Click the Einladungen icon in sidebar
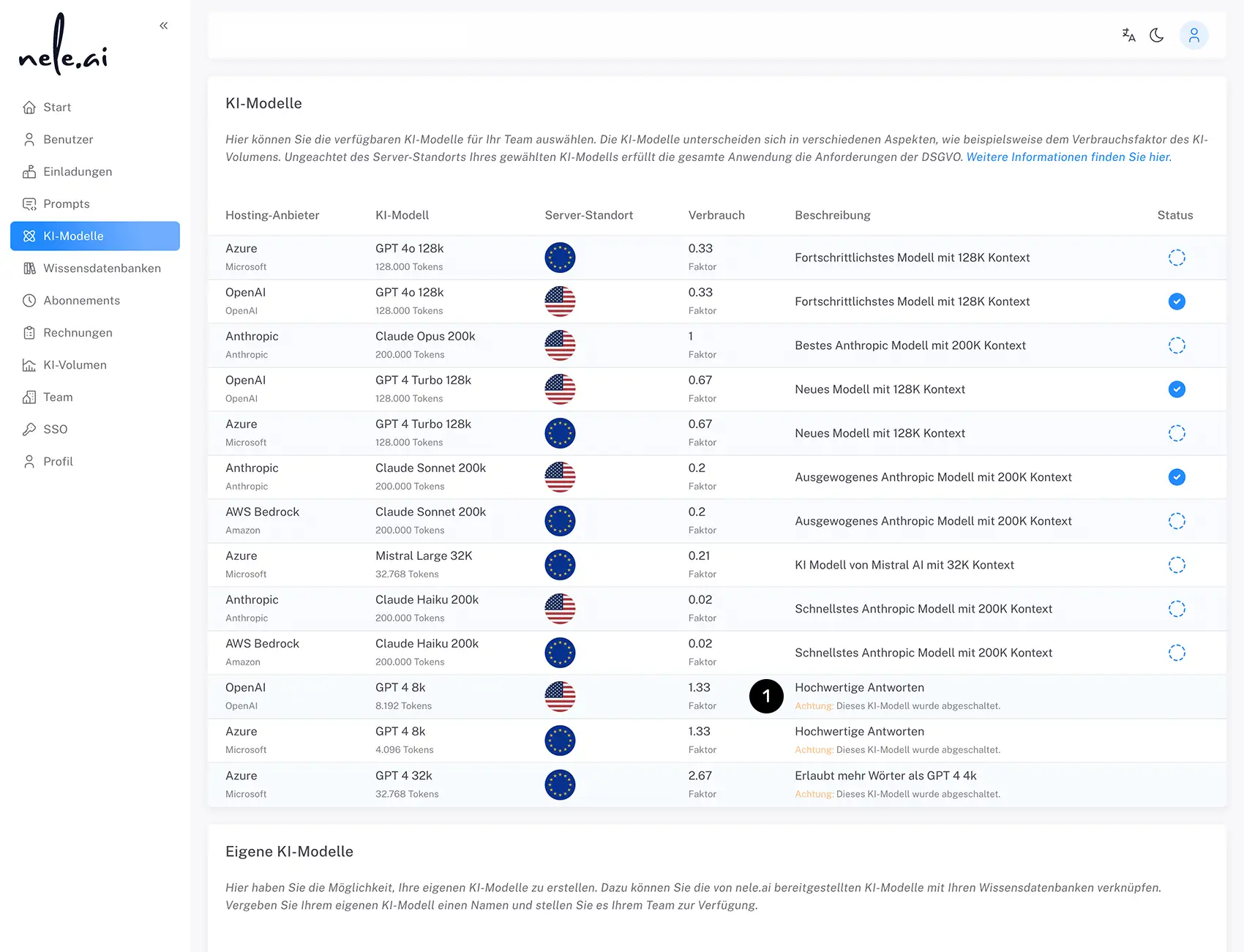Screen dimensions: 1244x952 (29, 172)
